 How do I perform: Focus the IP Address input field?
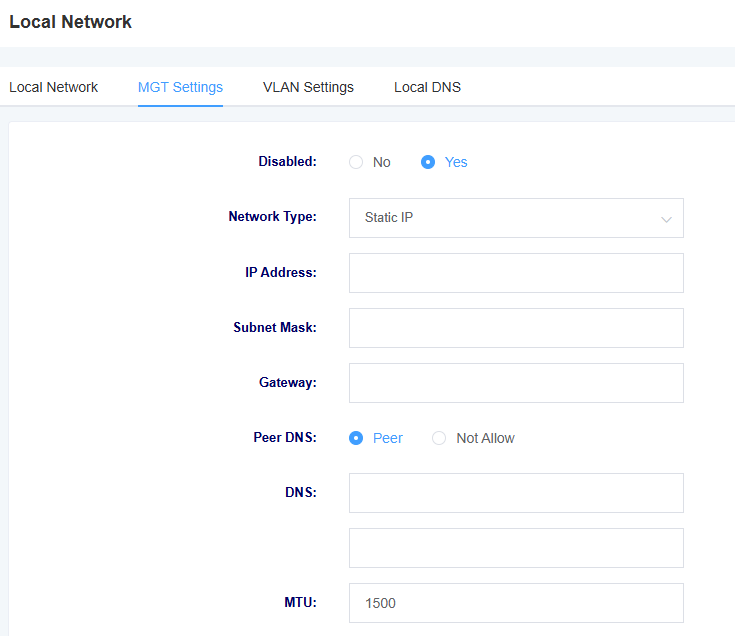[x=516, y=273]
